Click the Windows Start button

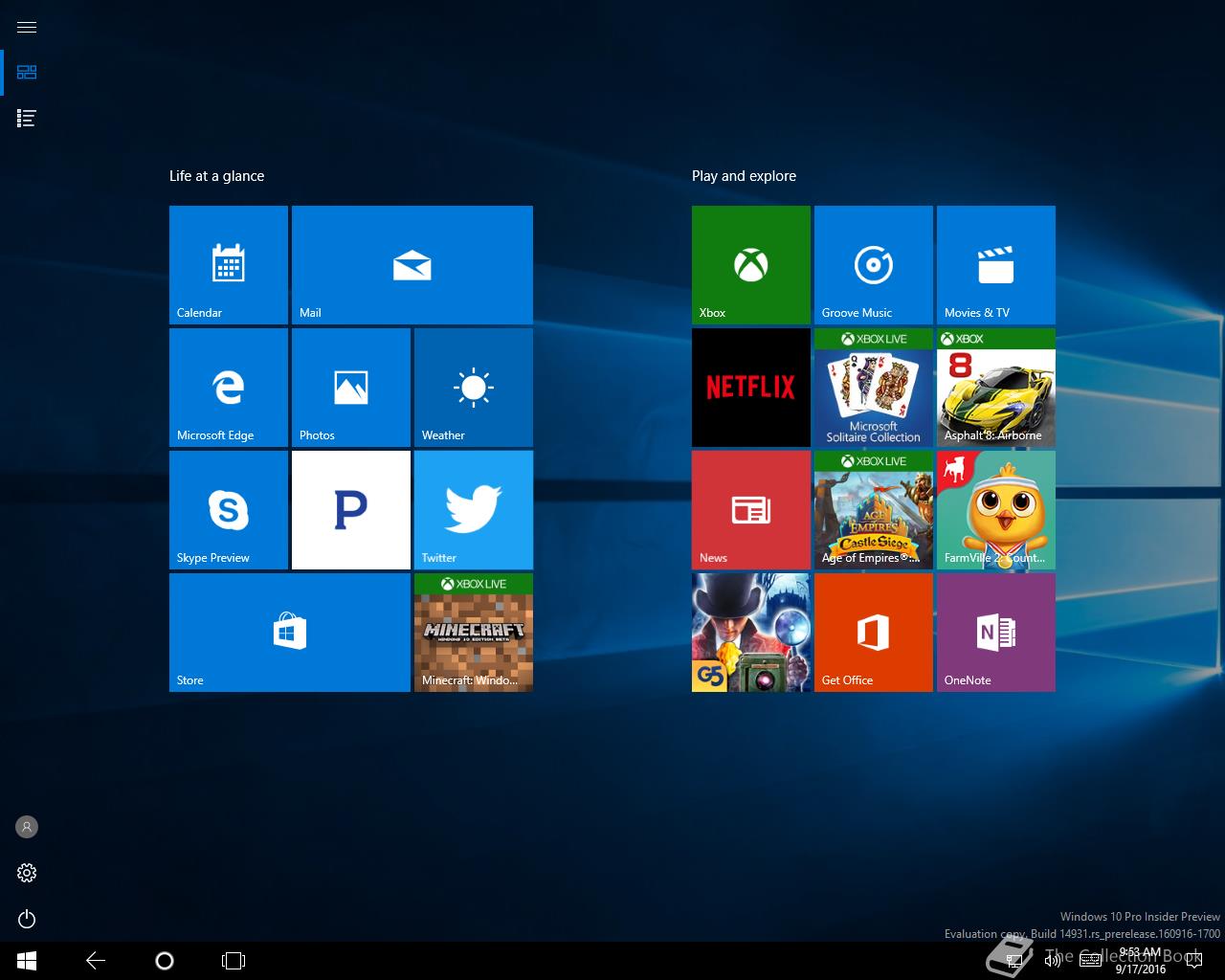27,961
